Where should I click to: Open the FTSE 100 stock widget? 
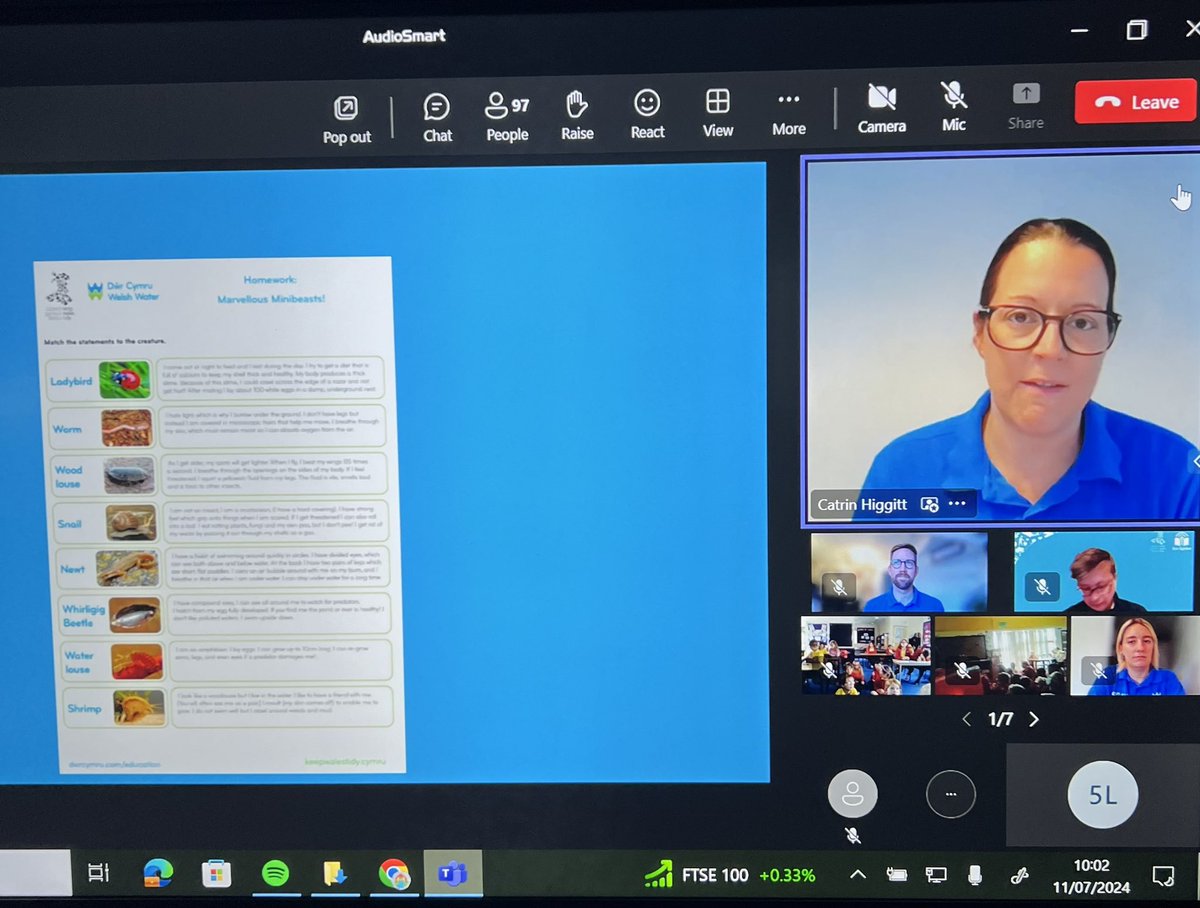point(729,875)
